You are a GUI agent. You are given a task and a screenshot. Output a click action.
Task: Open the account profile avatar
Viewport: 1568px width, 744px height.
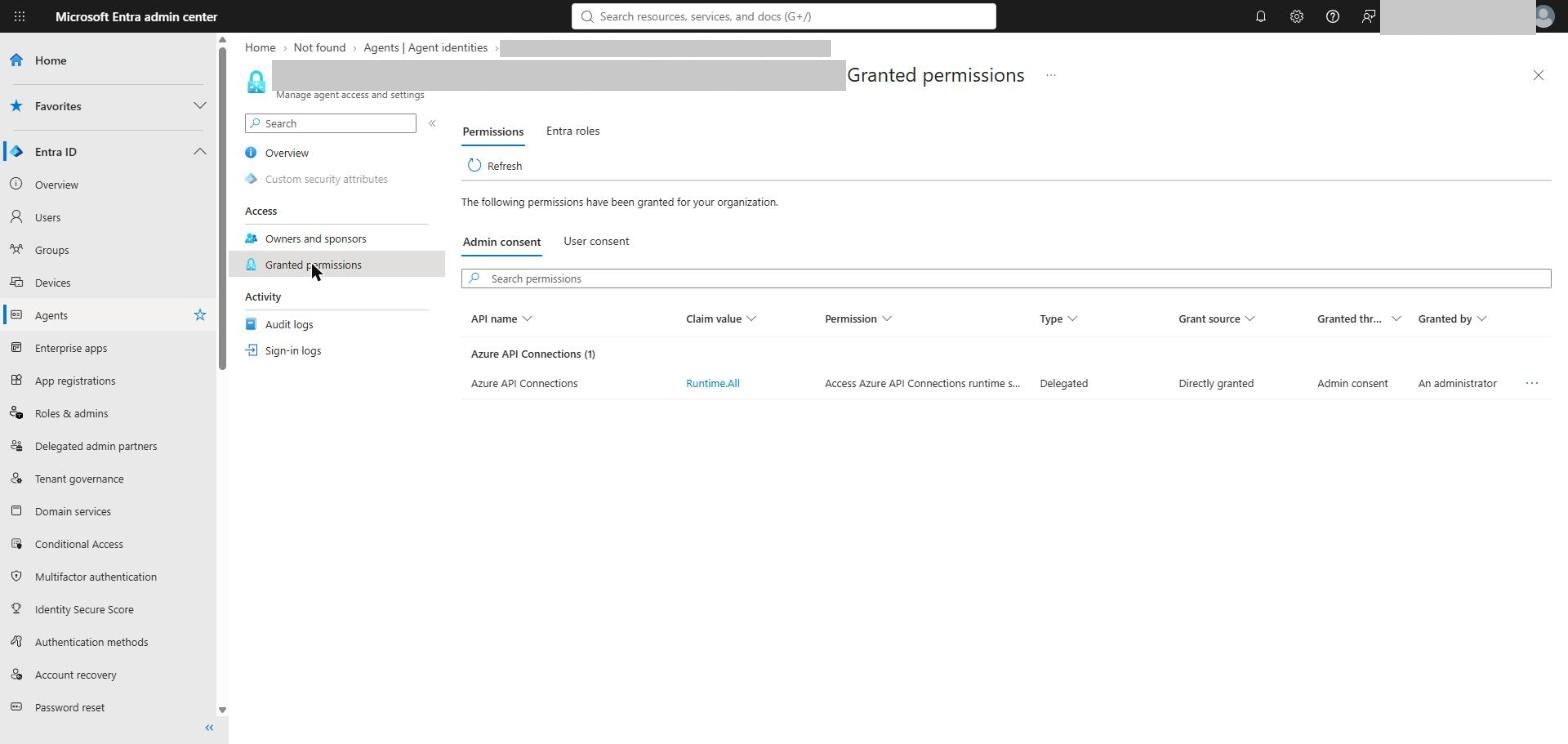tap(1543, 17)
